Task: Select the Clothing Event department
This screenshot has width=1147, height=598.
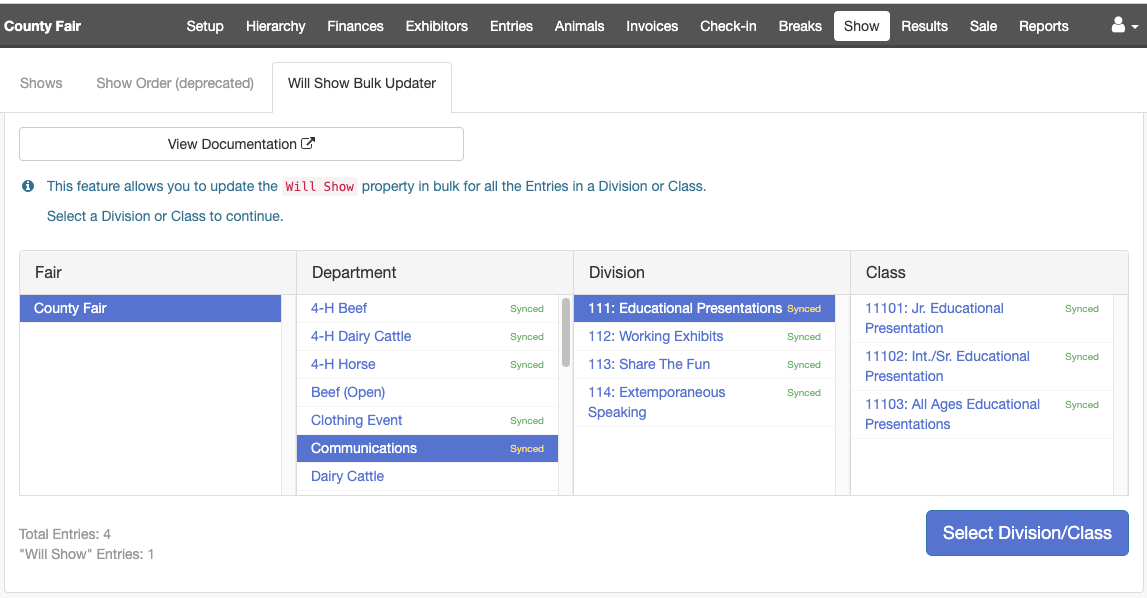Action: coord(356,420)
